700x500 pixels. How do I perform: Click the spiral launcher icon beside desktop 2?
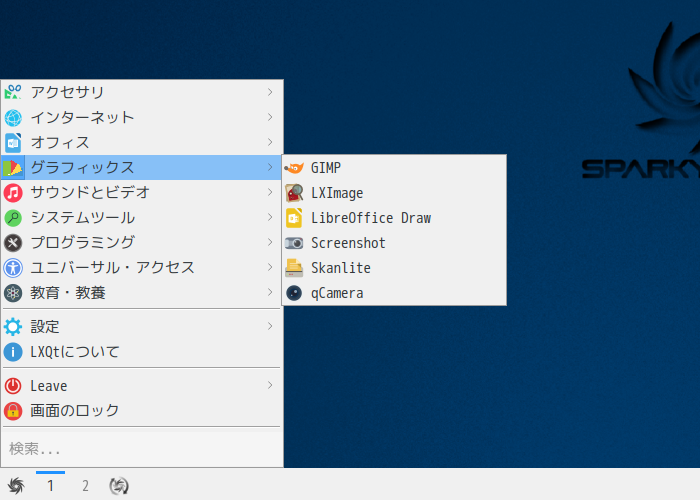click(x=119, y=485)
